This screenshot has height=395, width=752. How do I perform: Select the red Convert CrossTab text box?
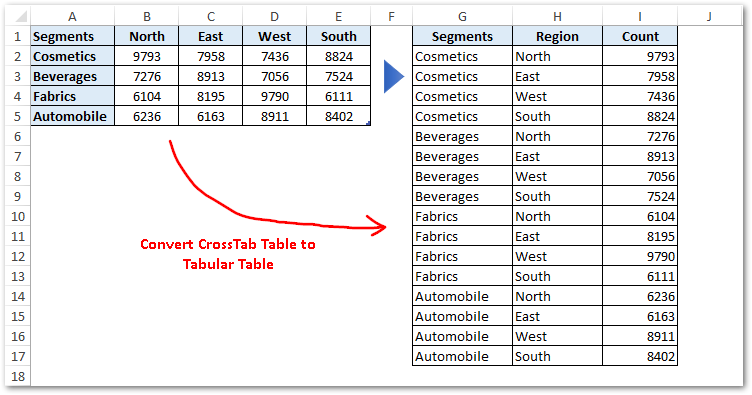[228, 254]
